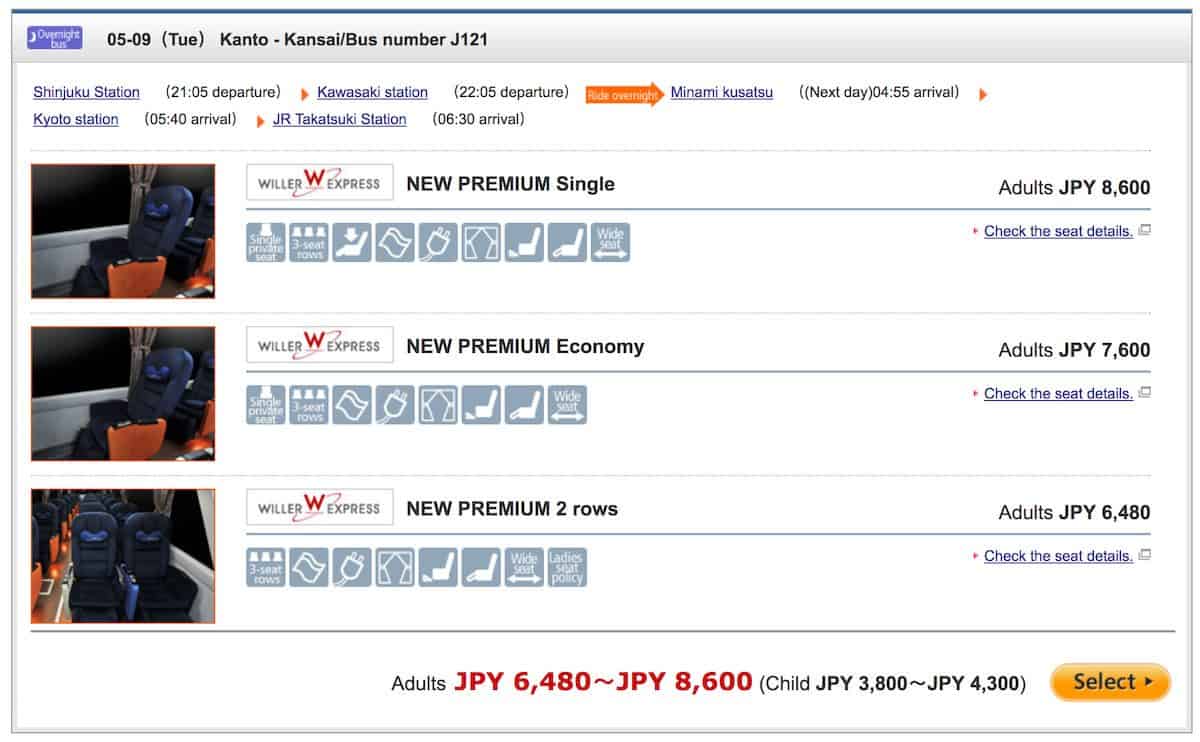Open the Kyoto station link
The image size is (1200, 742).
75,119
